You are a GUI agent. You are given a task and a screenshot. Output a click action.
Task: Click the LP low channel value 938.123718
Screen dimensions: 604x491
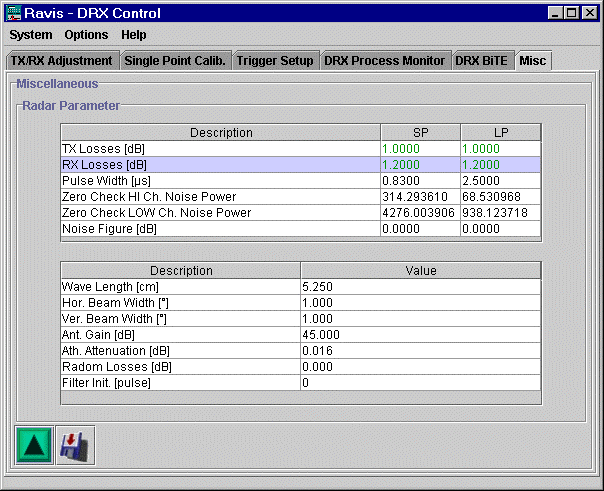pyautogui.click(x=501, y=213)
